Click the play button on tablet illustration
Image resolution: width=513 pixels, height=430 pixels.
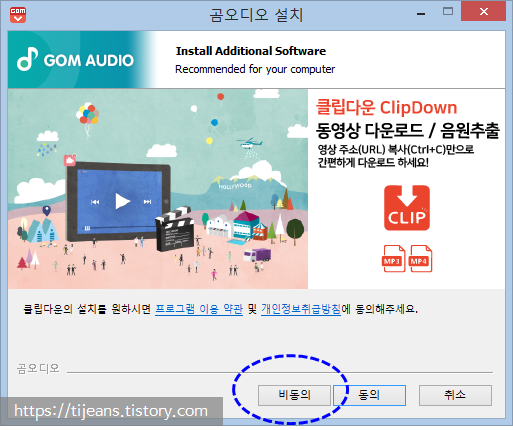point(122,201)
